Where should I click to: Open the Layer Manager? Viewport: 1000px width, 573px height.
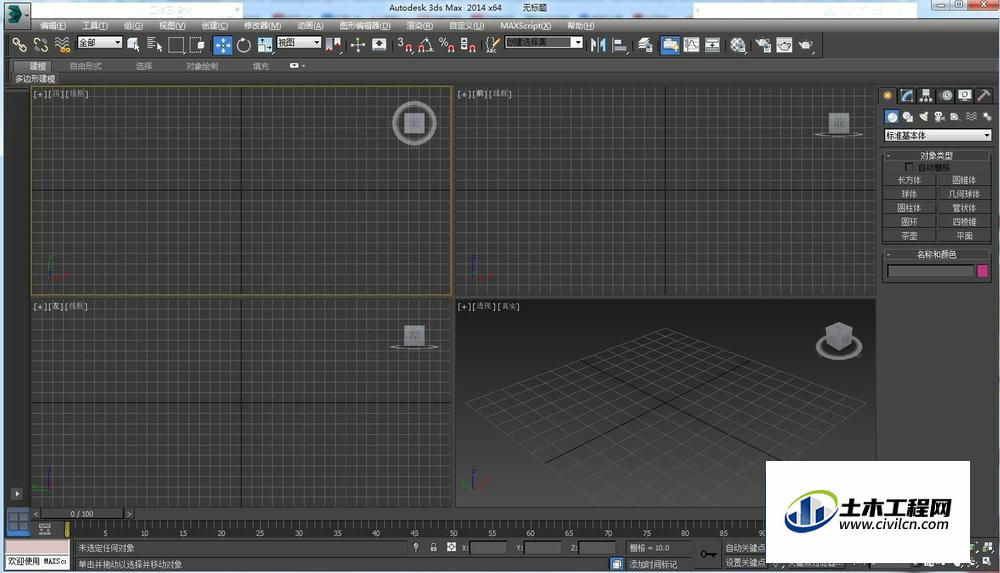645,45
